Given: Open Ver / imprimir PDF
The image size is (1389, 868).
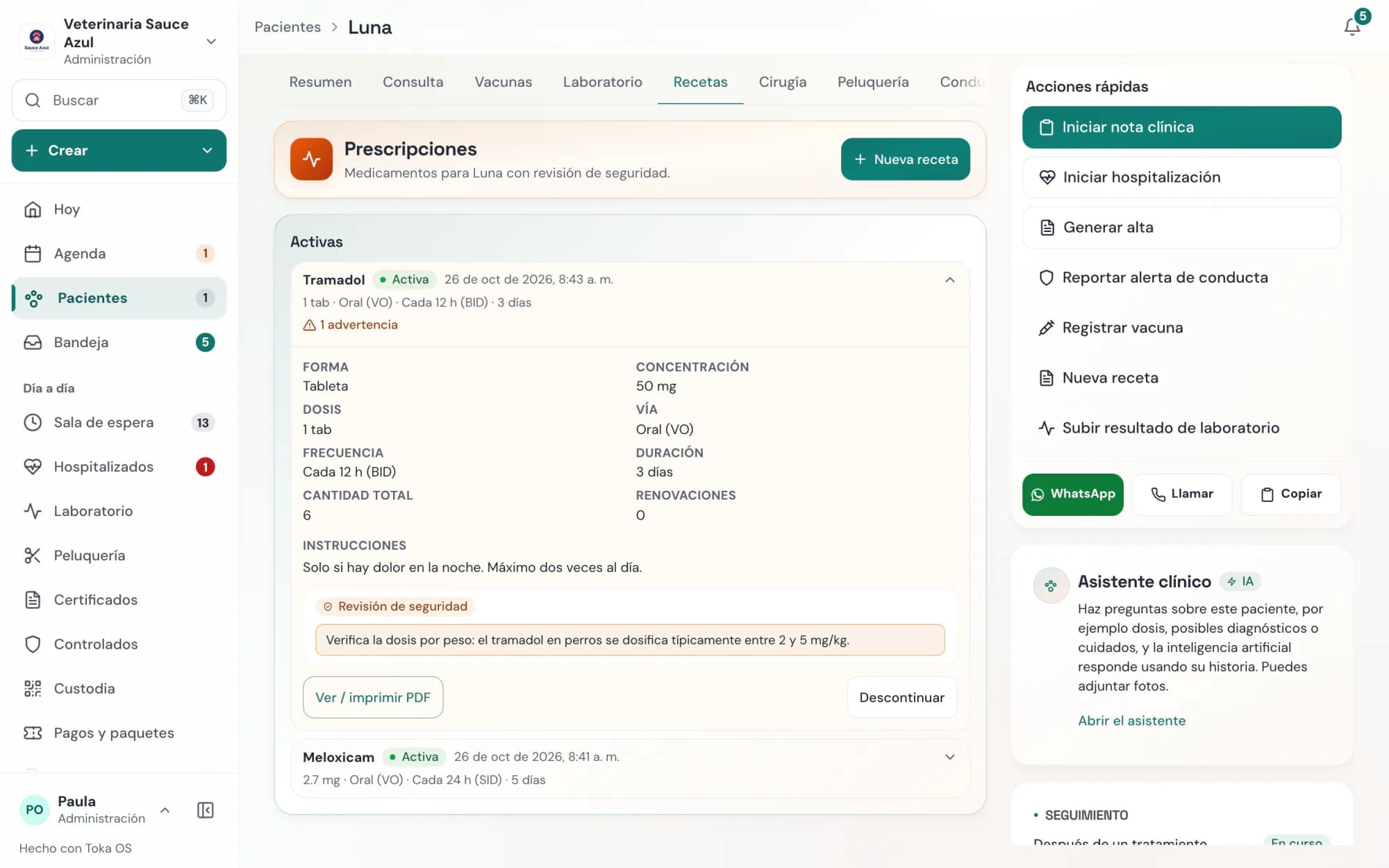Looking at the screenshot, I should (x=373, y=697).
